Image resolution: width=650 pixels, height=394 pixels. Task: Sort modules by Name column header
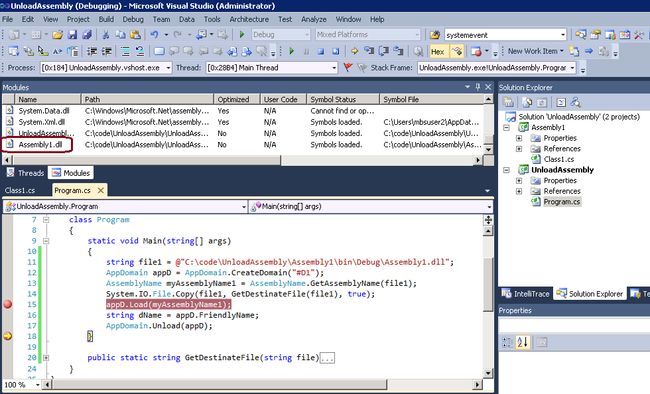(48, 100)
